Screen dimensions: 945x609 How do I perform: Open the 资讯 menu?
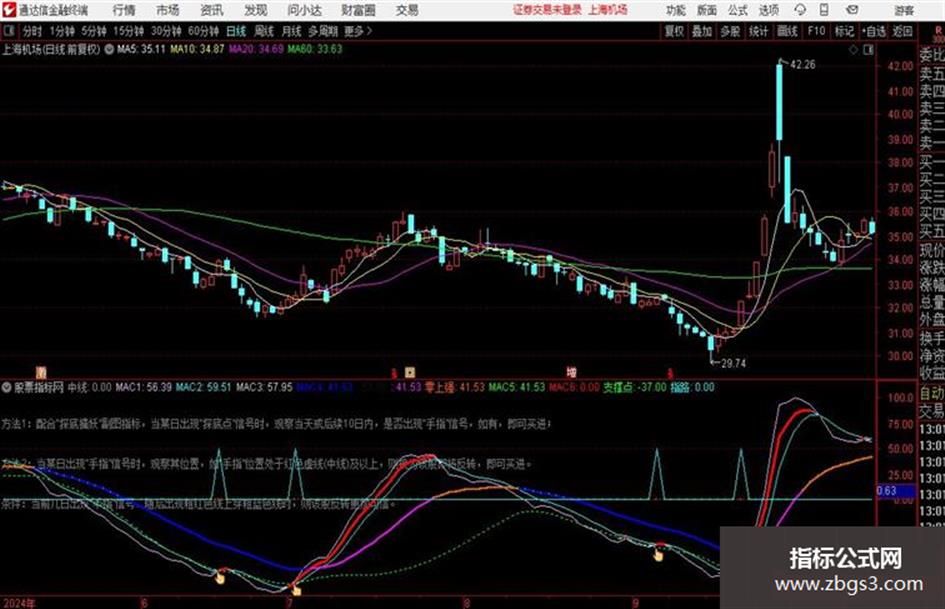[x=212, y=10]
